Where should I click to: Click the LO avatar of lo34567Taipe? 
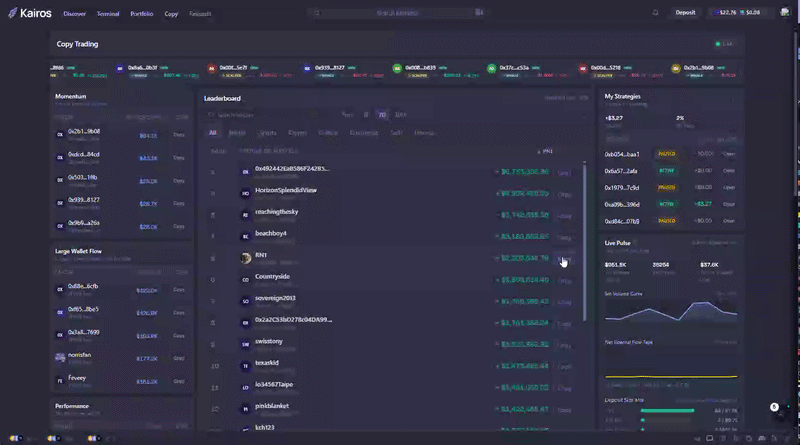245,387
